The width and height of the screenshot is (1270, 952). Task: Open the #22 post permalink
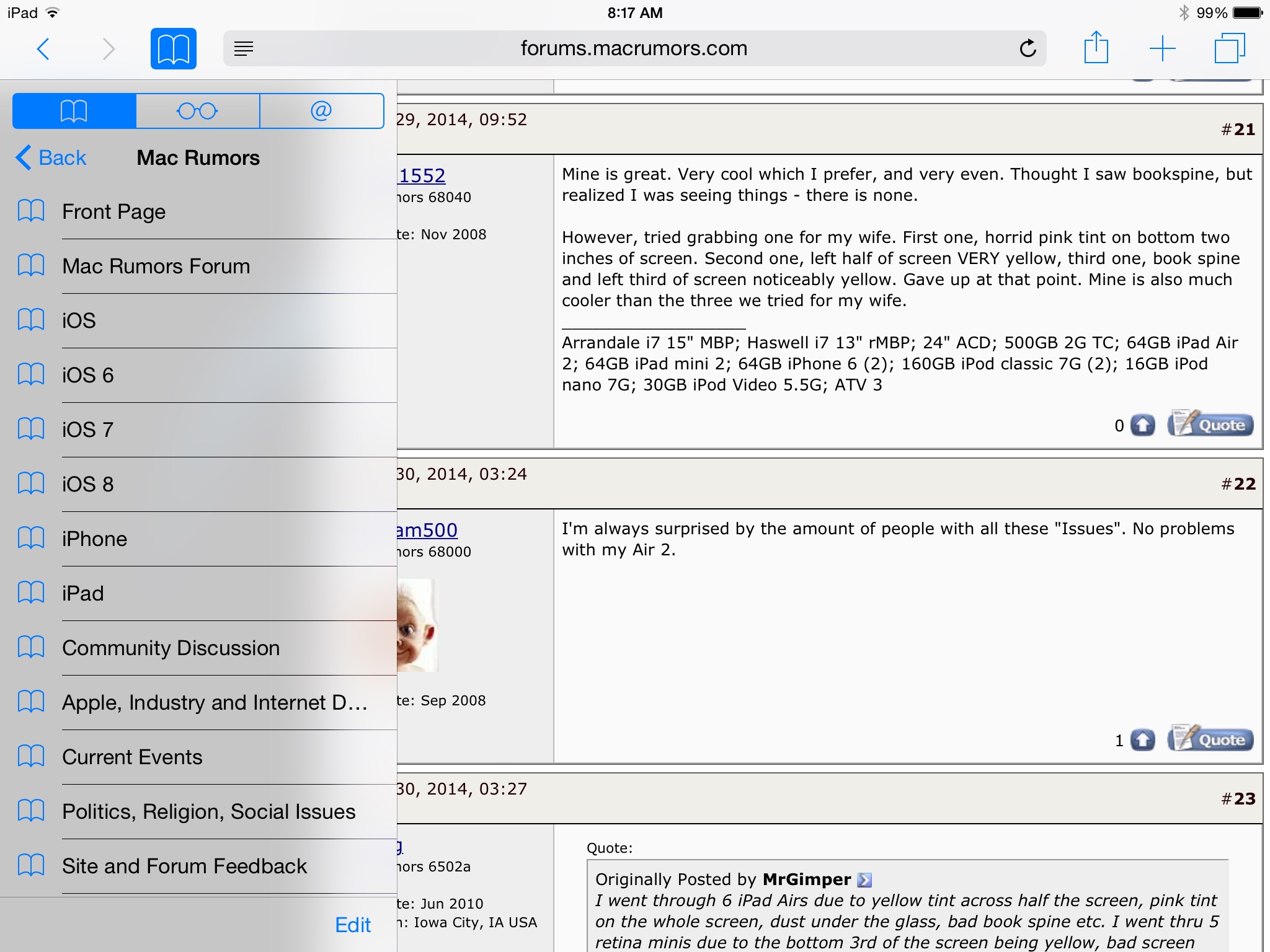1244,484
